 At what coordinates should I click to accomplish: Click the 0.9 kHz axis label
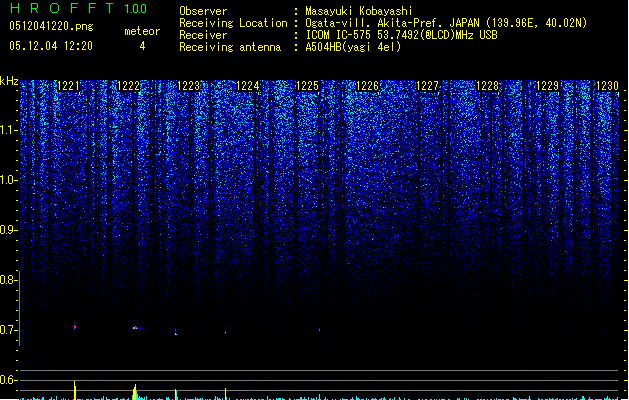pyautogui.click(x=7, y=230)
